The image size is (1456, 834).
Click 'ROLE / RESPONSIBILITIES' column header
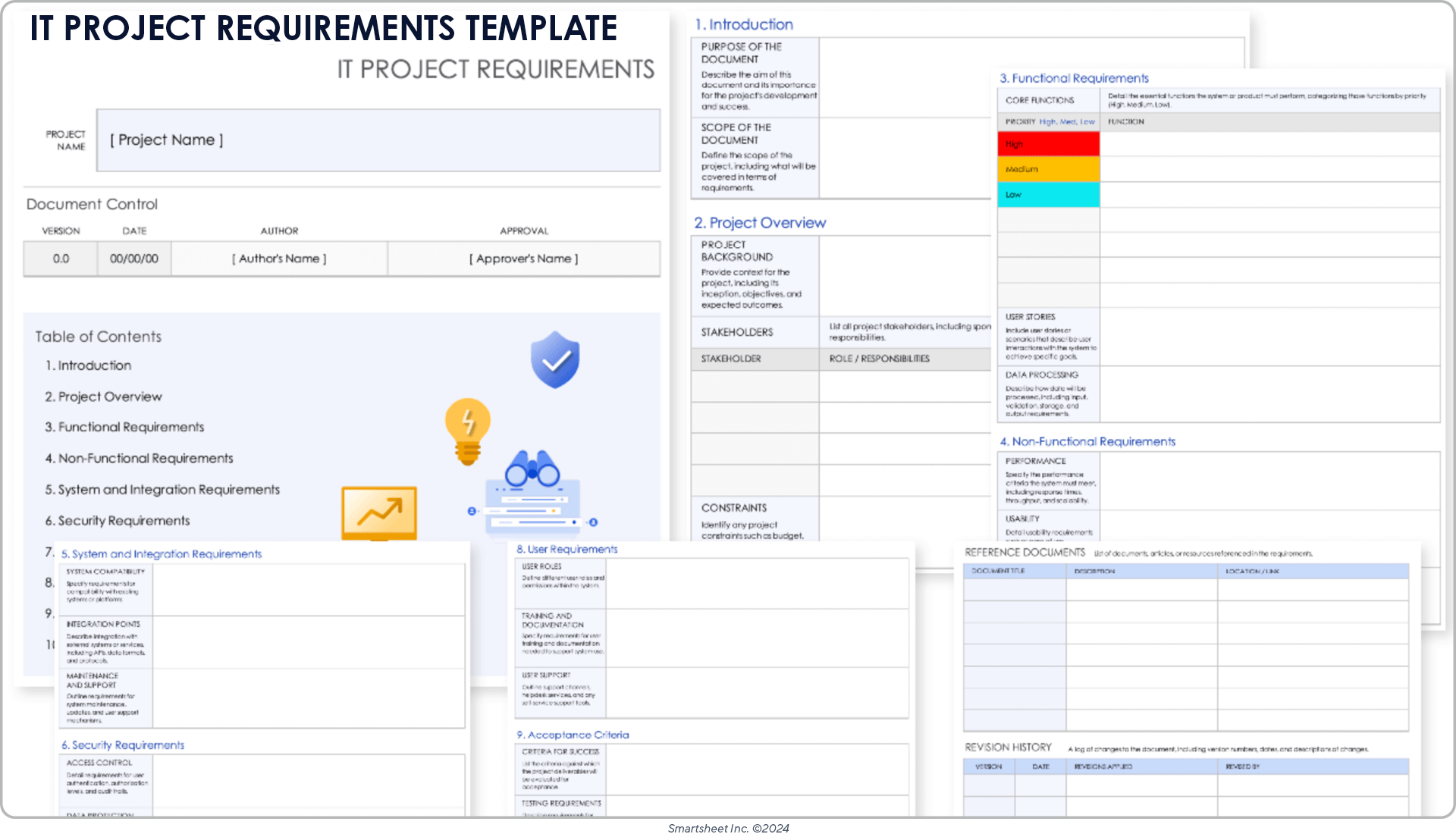[880, 359]
